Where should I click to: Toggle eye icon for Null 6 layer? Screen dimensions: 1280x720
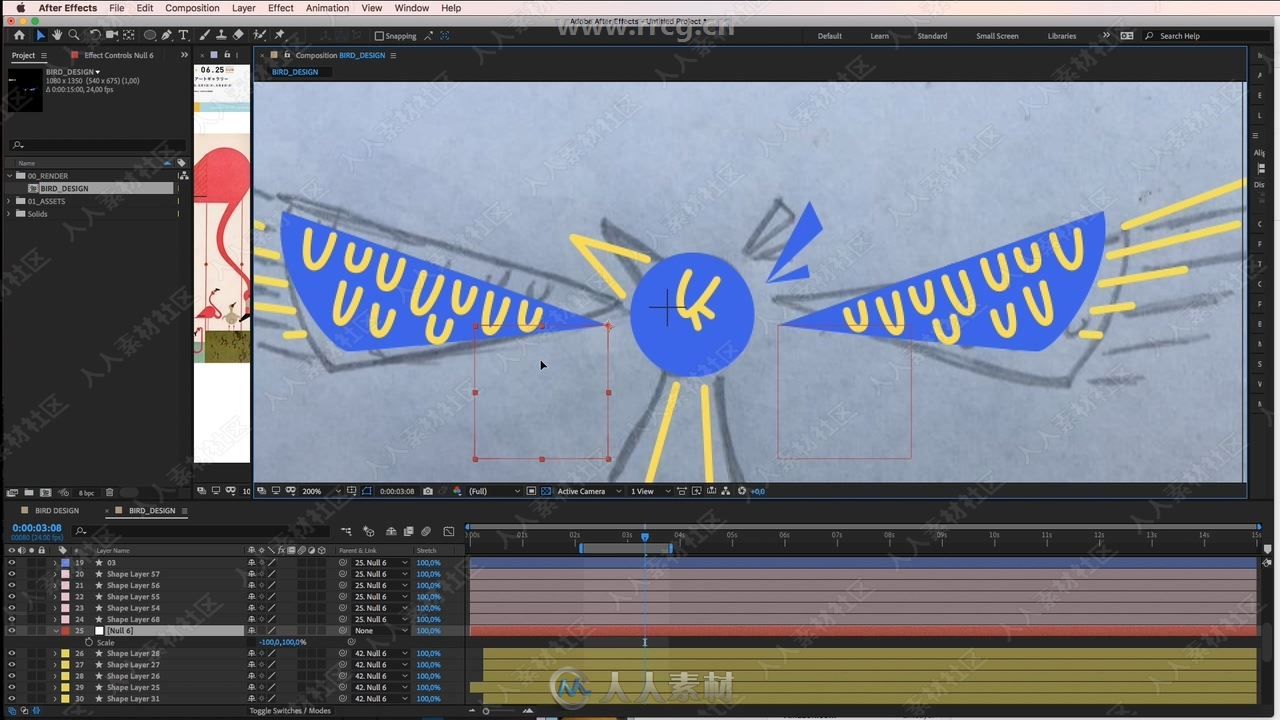tap(12, 631)
